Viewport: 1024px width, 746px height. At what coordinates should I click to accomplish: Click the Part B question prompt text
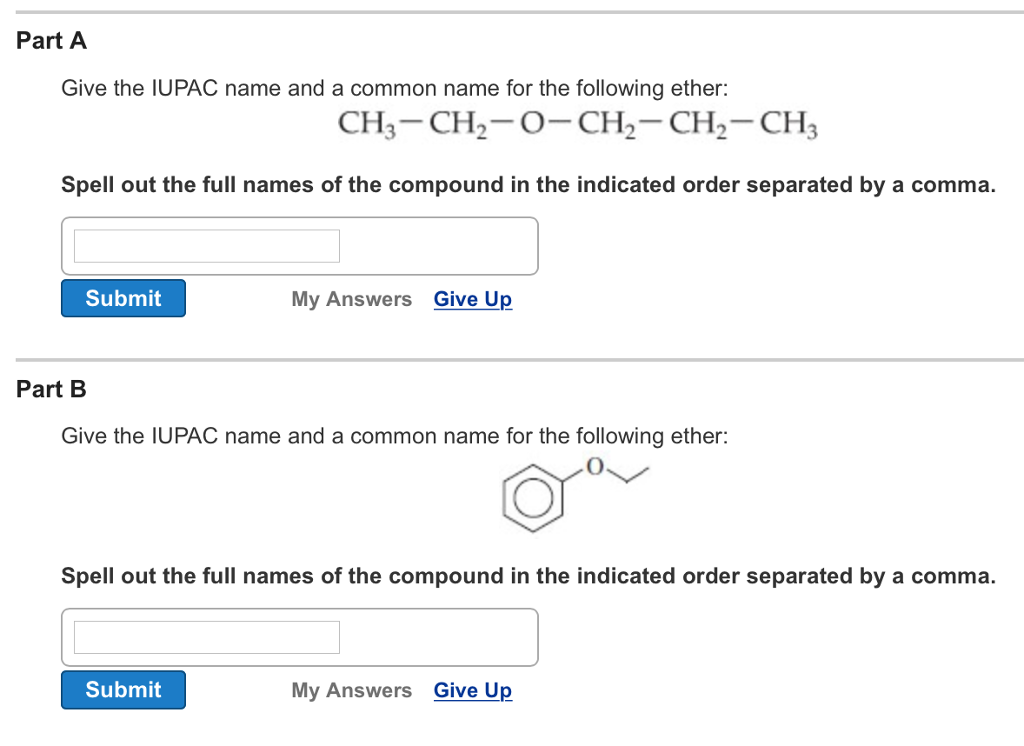click(396, 436)
